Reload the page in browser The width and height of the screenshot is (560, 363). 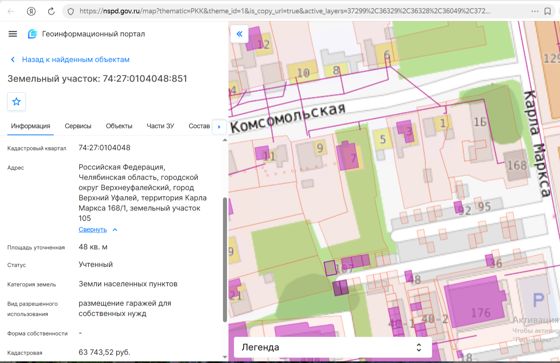tap(51, 11)
